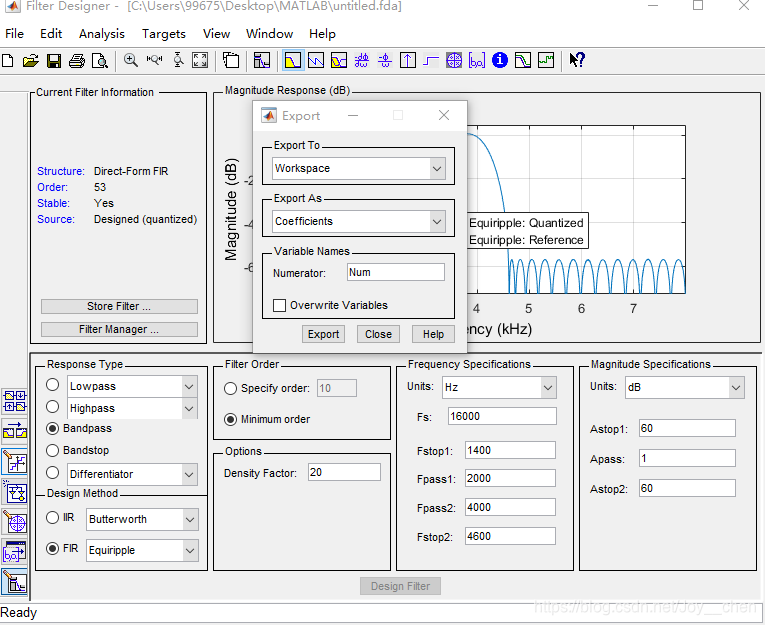
Task: Select the FIR design method radio
Action: coord(53,548)
